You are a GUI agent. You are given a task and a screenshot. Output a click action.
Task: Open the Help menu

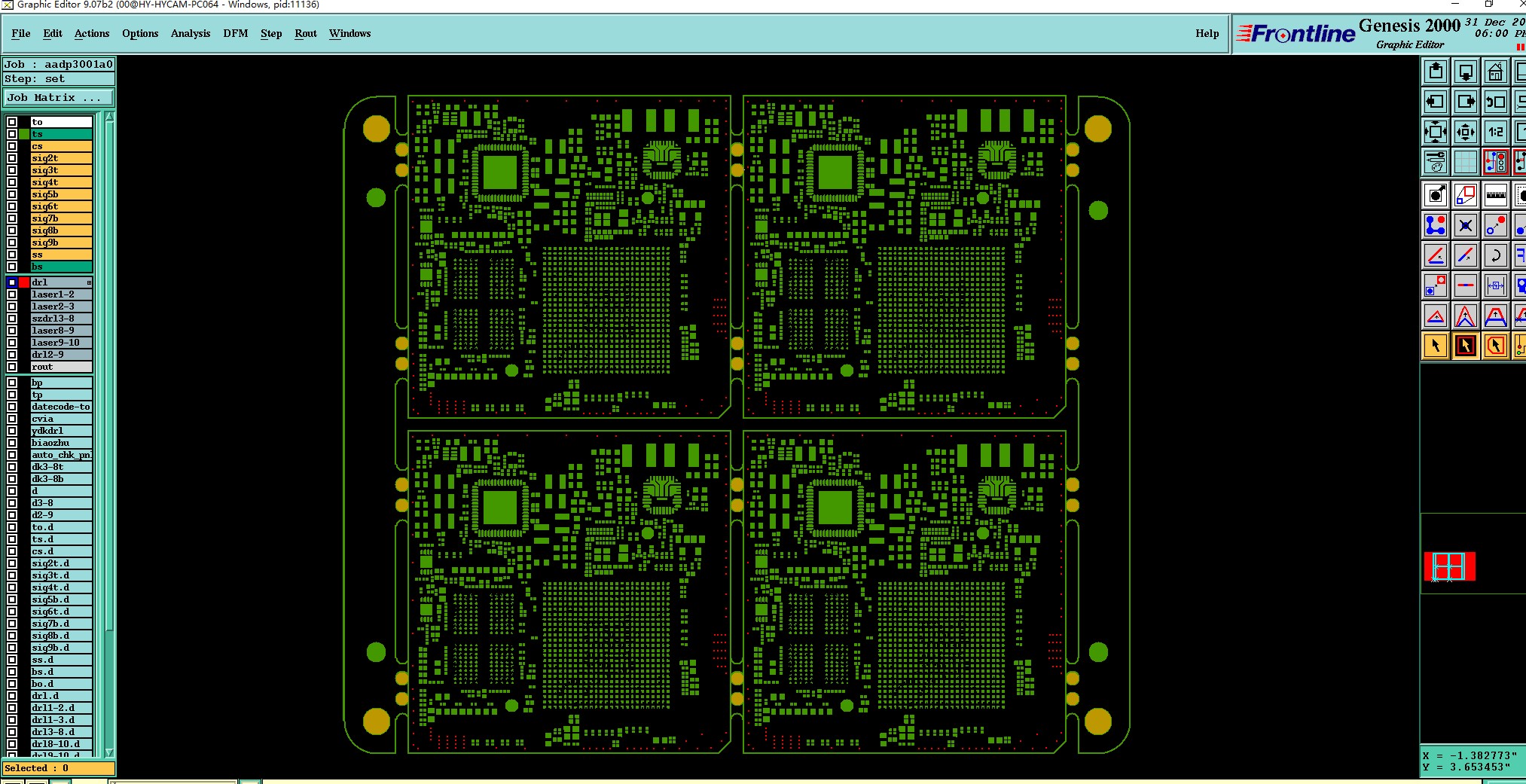[1207, 33]
